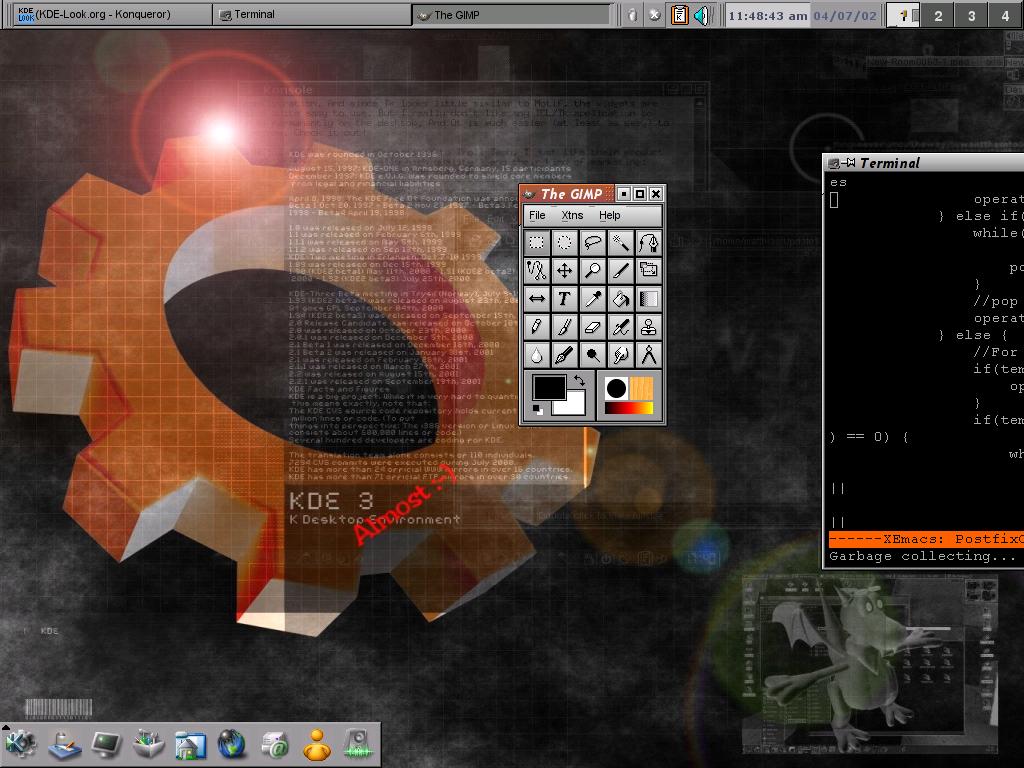Click the mouse tray icon

coord(632,14)
